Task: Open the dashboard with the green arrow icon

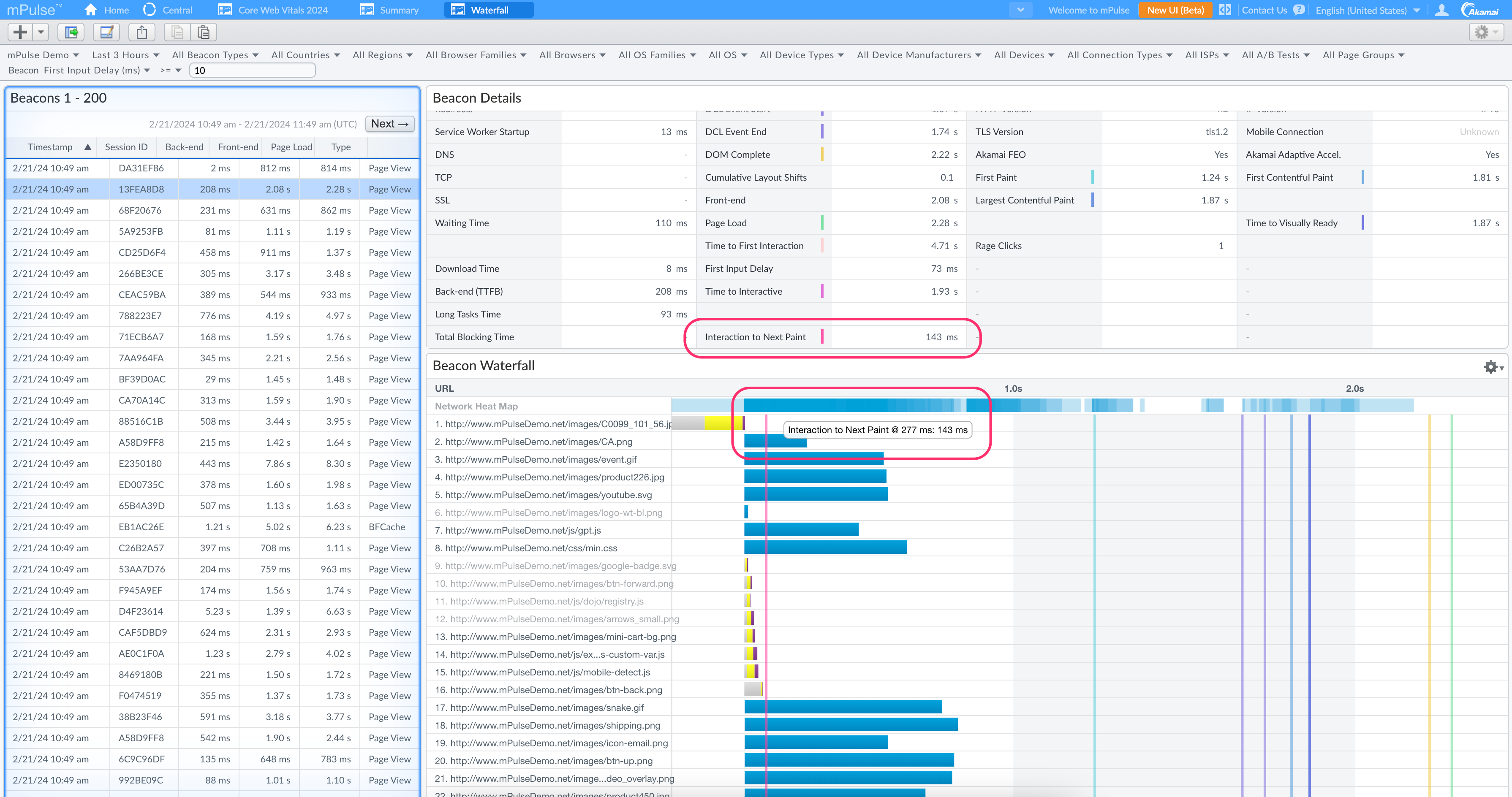Action: 71,32
